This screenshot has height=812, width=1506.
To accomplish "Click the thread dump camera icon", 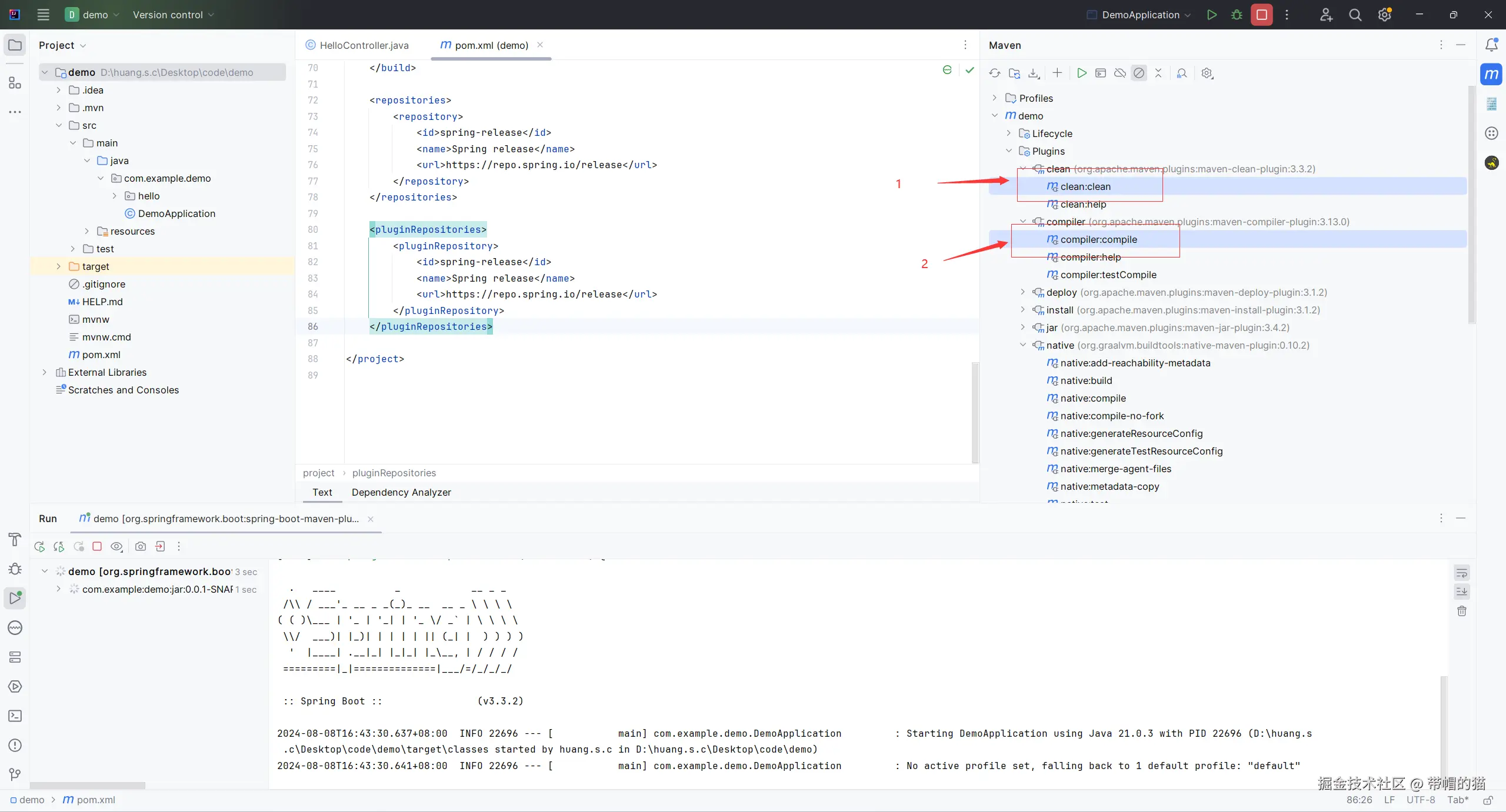I will pyautogui.click(x=140, y=547).
